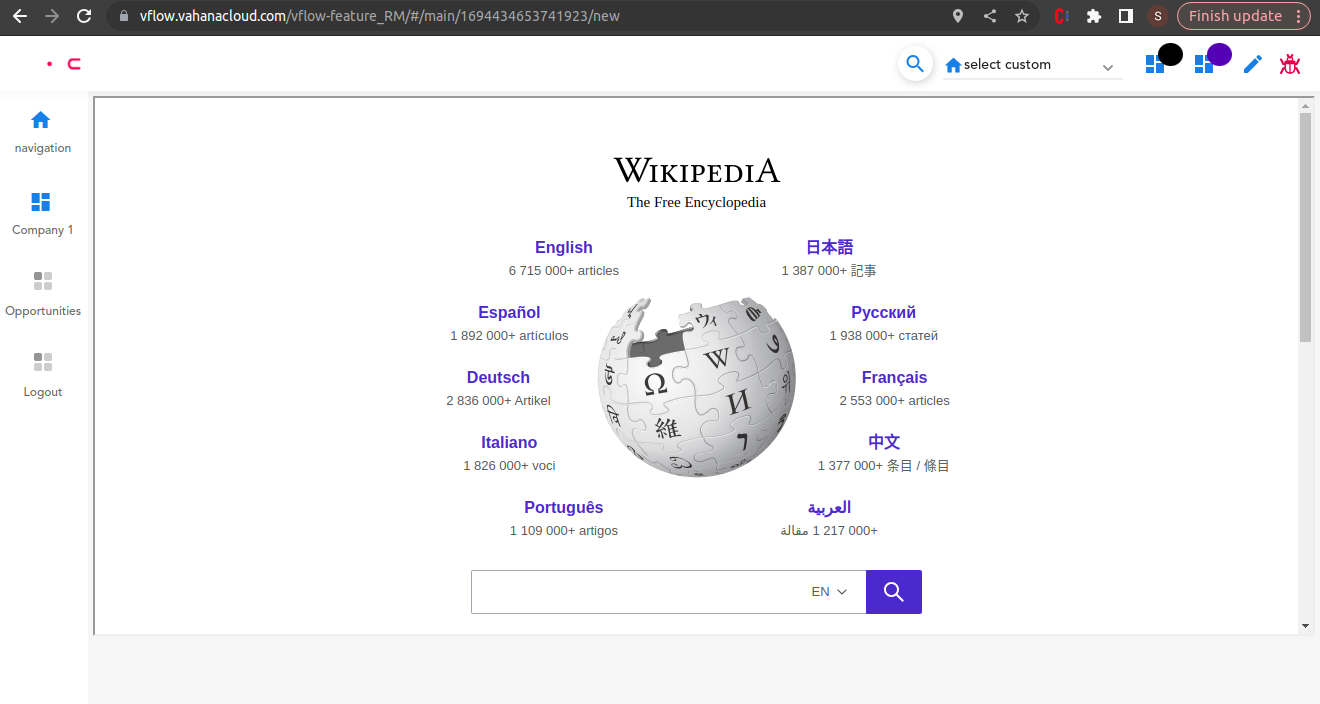Click the red C extension icon

1062,16
